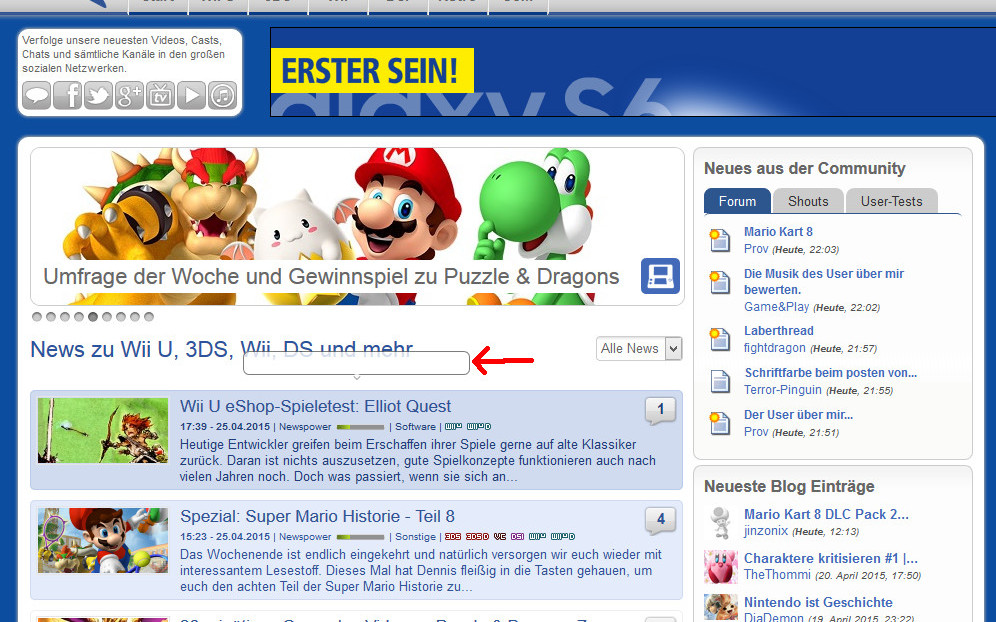The width and height of the screenshot is (996, 622).
Task: Open Charaktere kritisieren #1 blog entry
Action: click(x=831, y=558)
